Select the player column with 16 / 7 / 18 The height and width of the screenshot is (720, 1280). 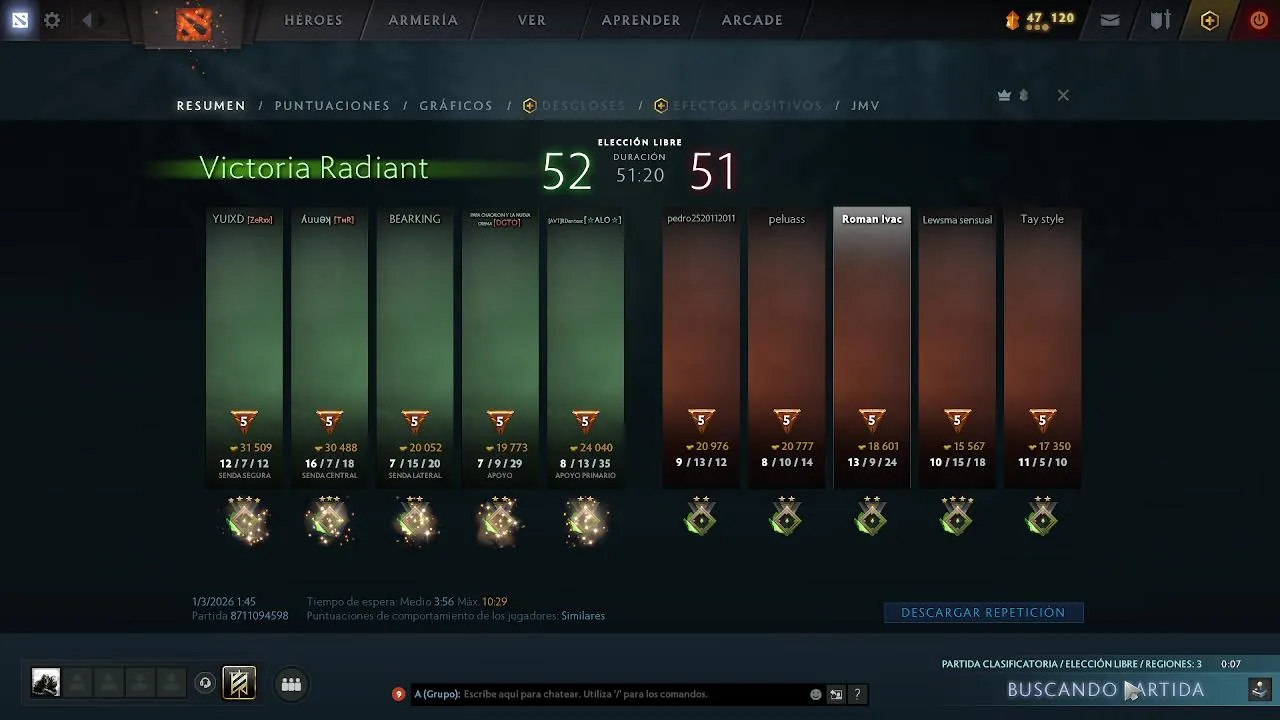coord(330,348)
